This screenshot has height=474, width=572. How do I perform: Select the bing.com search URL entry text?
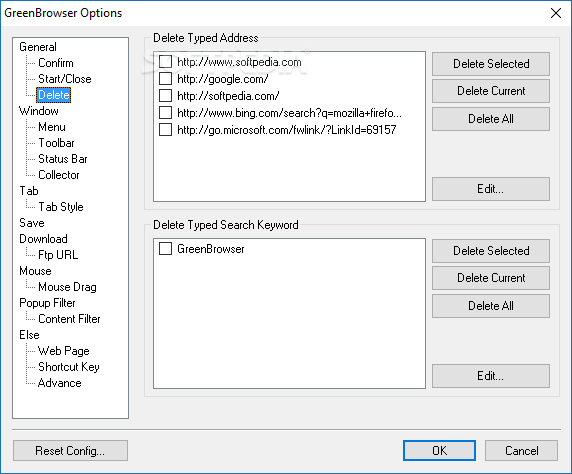click(x=289, y=113)
